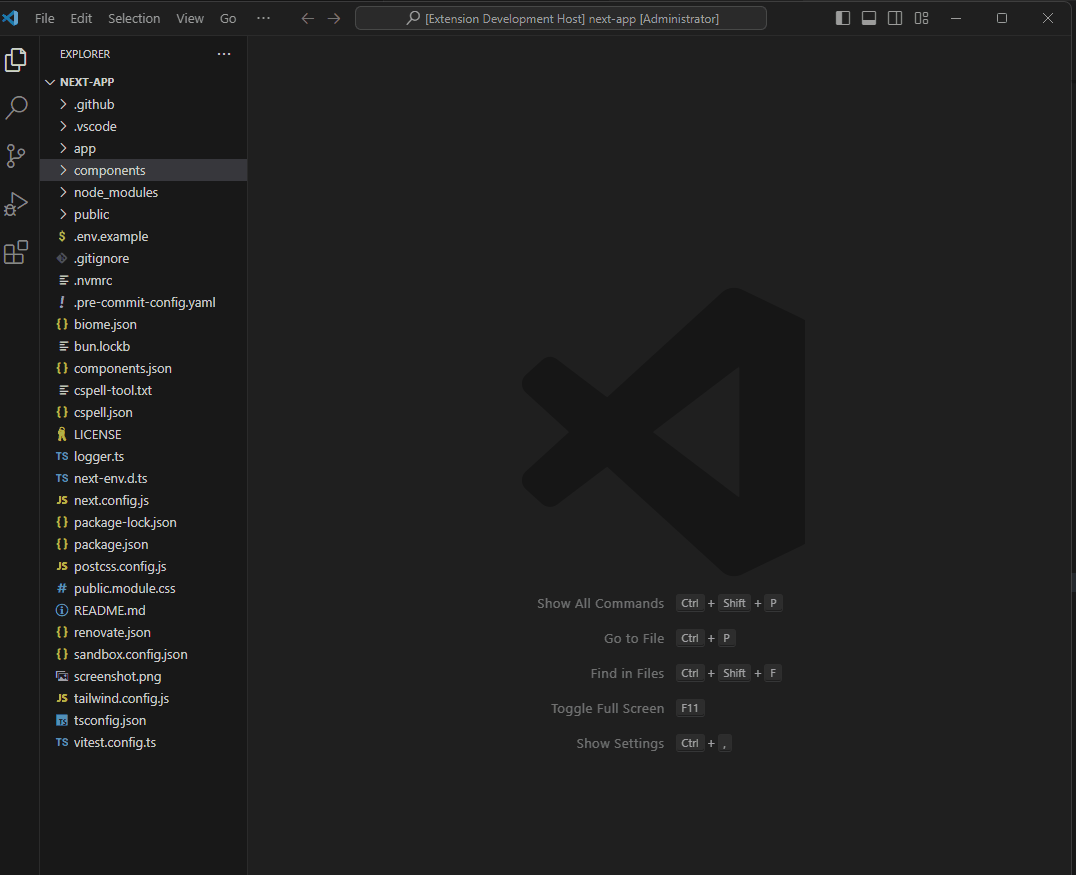1076x875 pixels.
Task: Open the .nvmrc file
Action: pos(143,280)
